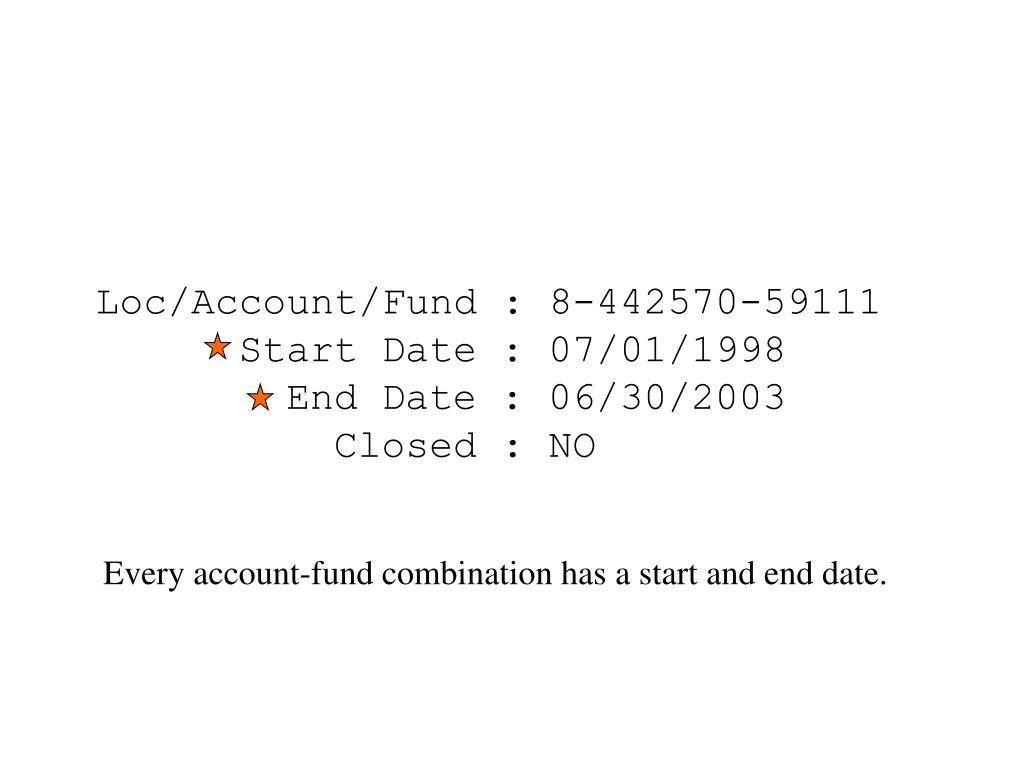Image resolution: width=1024 pixels, height=768 pixels.
Task: Click the Closed value NO
Action: (572, 447)
